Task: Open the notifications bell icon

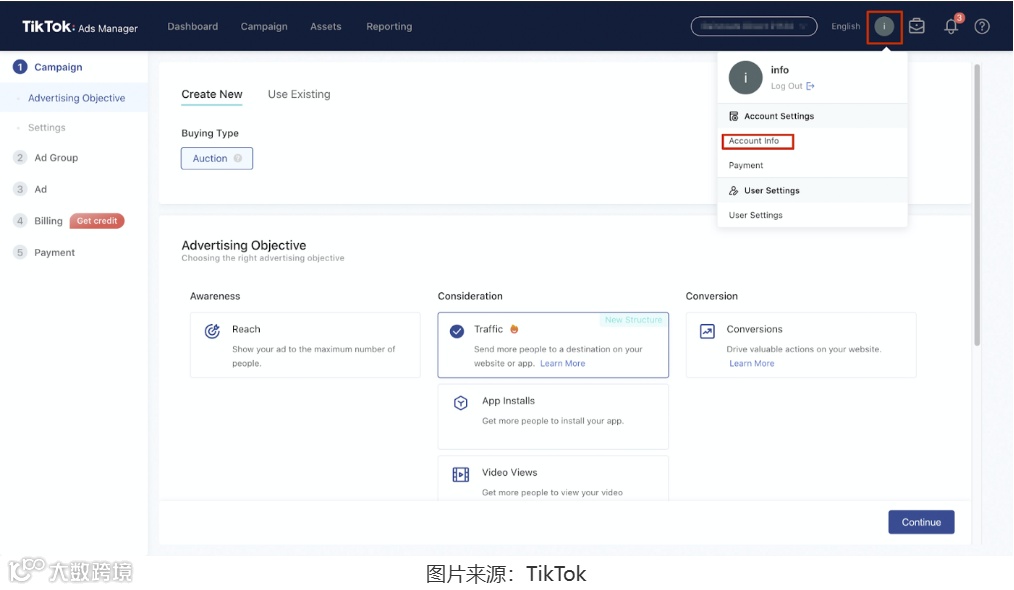Action: pos(951,27)
